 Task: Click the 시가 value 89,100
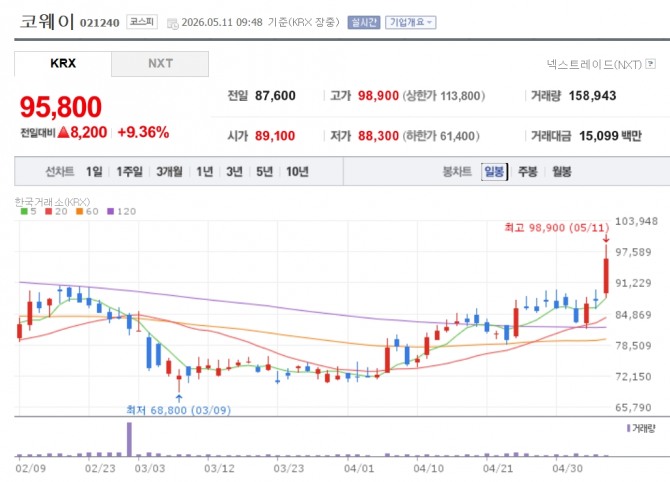click(275, 136)
